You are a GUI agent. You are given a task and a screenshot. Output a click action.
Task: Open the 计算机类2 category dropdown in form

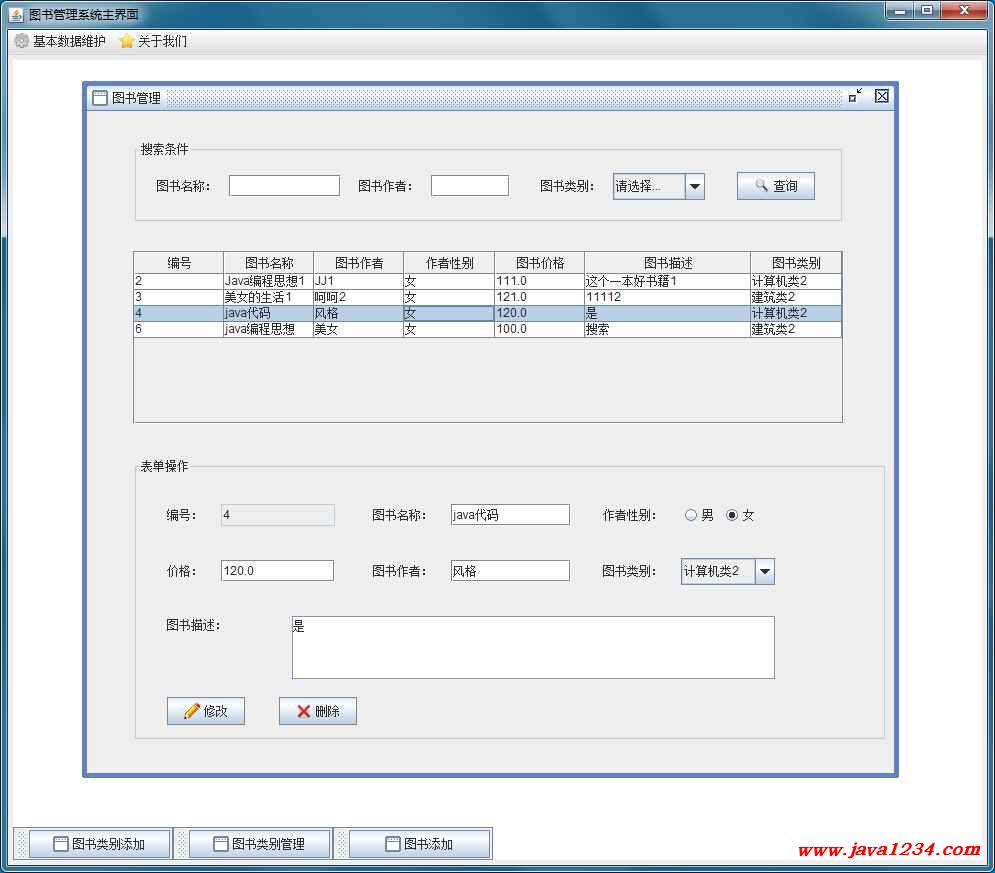point(728,571)
